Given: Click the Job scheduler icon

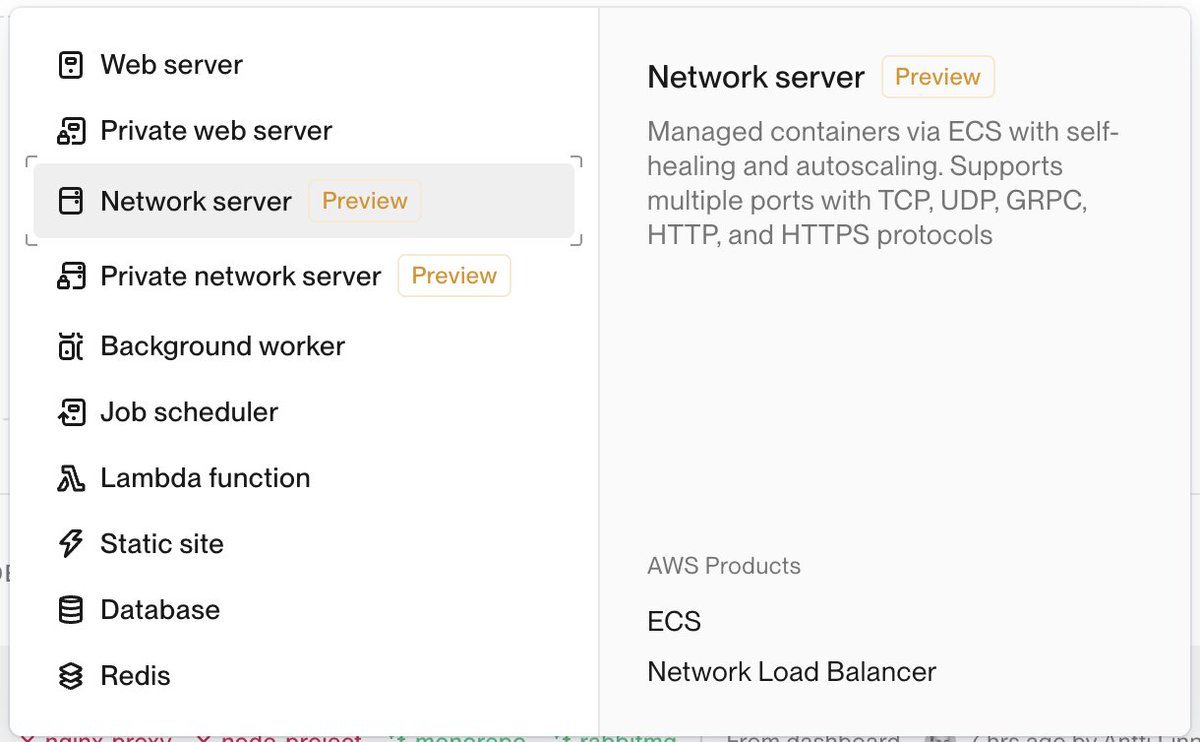Looking at the screenshot, I should point(70,412).
